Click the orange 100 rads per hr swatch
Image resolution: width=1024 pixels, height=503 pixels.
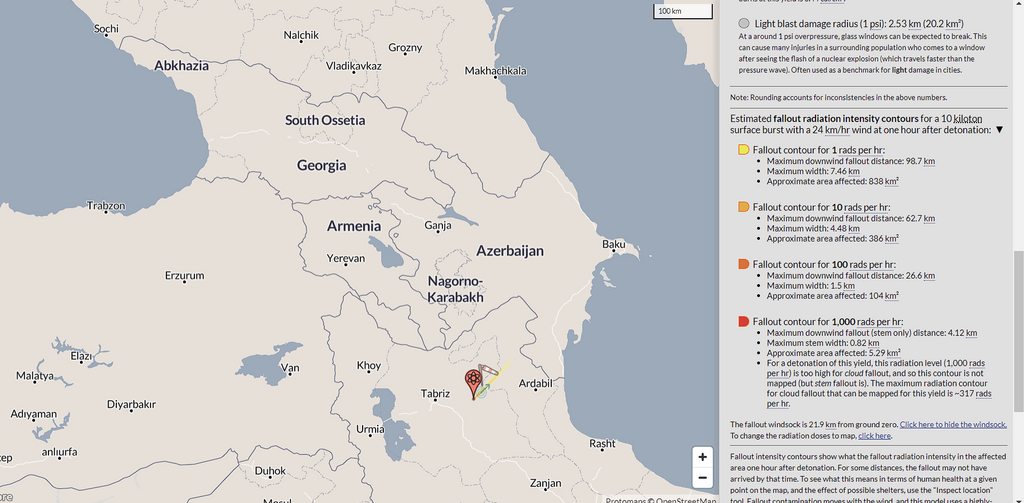(743, 265)
